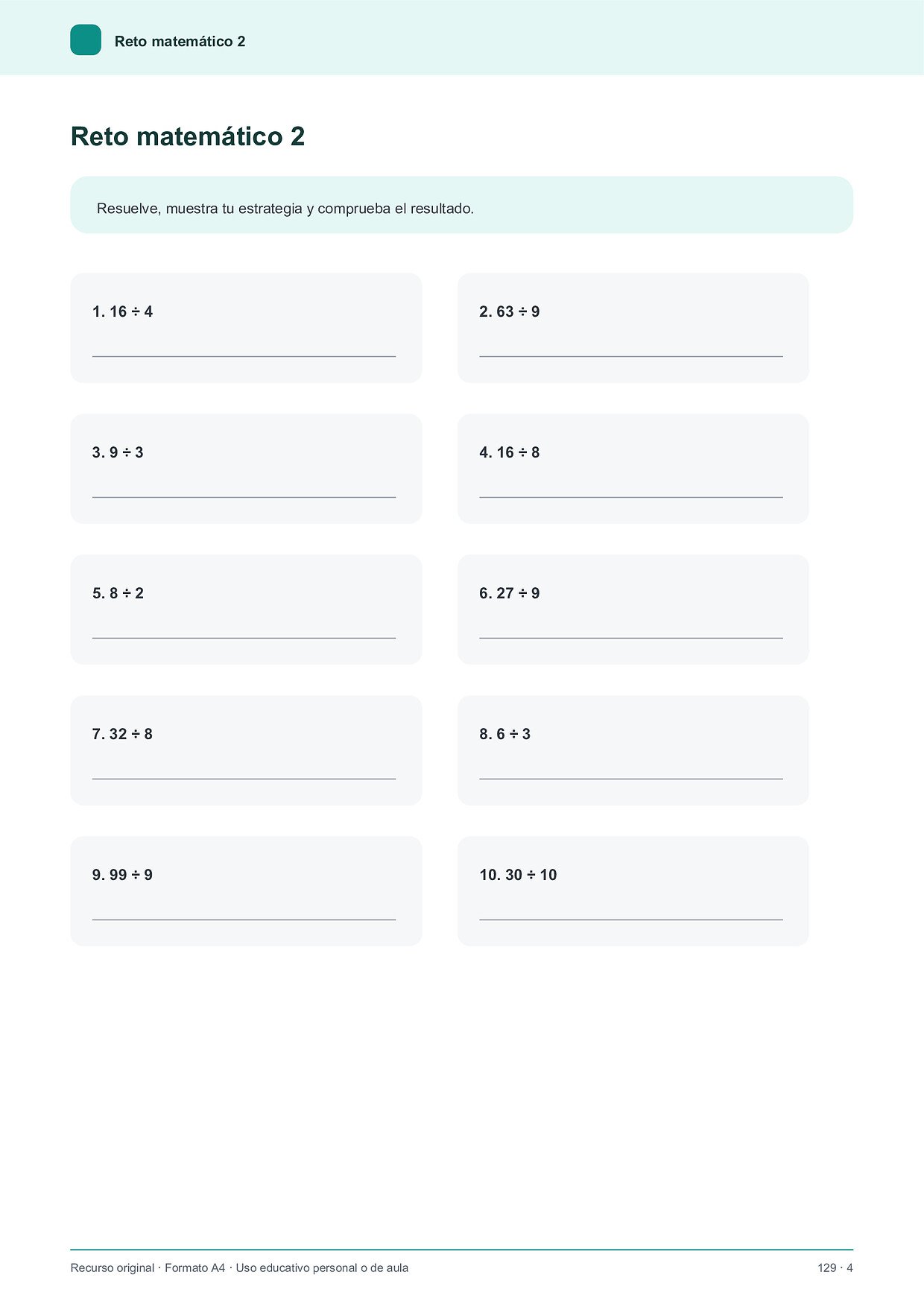Click the answer line under 16 ÷ 4
Image resolution: width=924 pixels, height=1307 pixels.
point(244,356)
